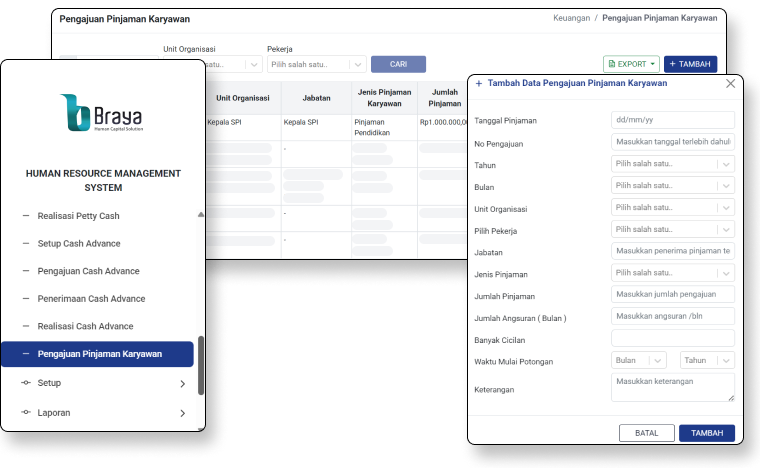Expand the Laporan menu chevron
This screenshot has height=468, width=760.
182,413
